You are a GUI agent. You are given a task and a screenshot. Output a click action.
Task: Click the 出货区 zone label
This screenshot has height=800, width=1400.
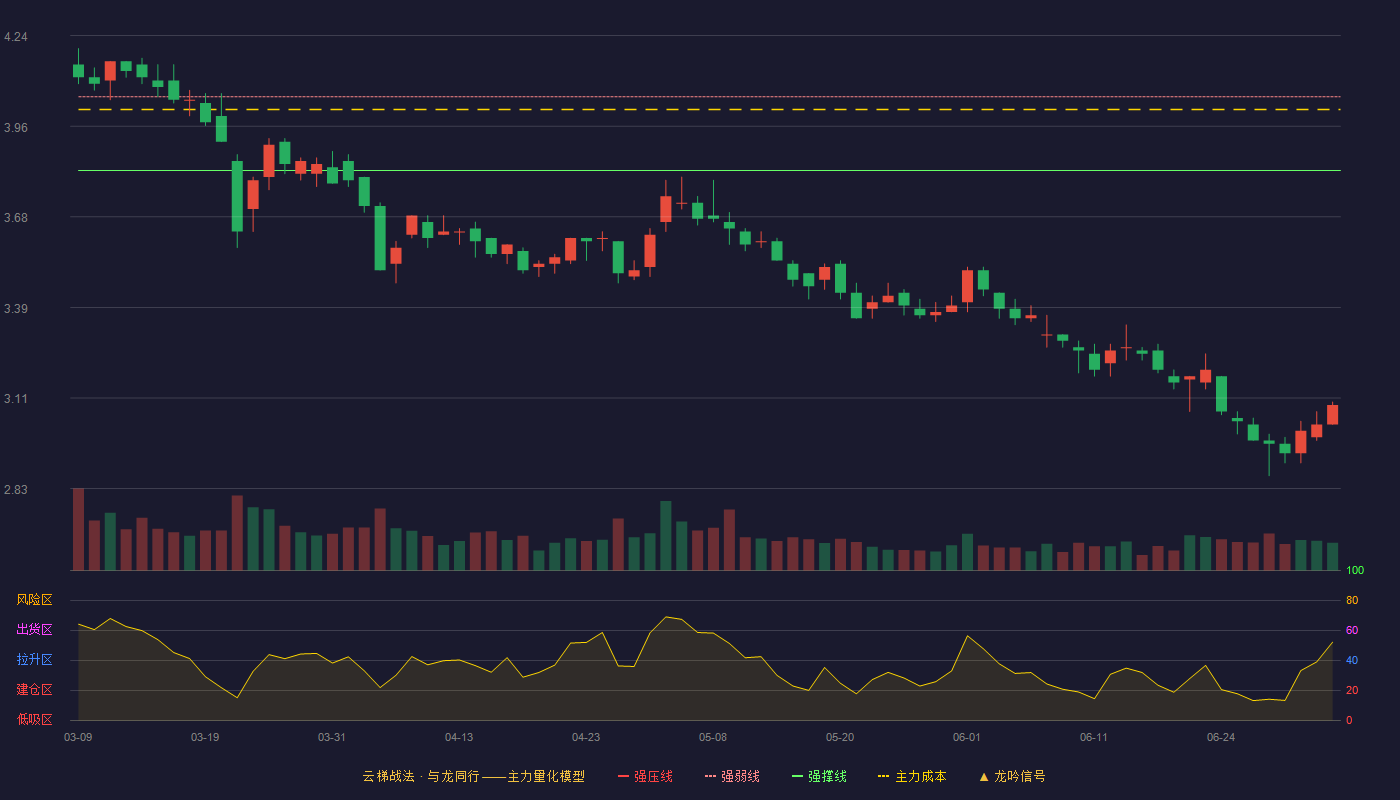pyautogui.click(x=34, y=630)
